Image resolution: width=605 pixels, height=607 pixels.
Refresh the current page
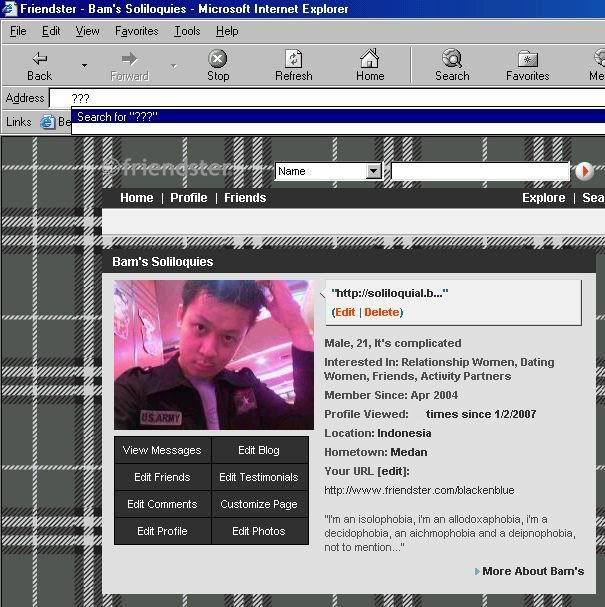294,66
